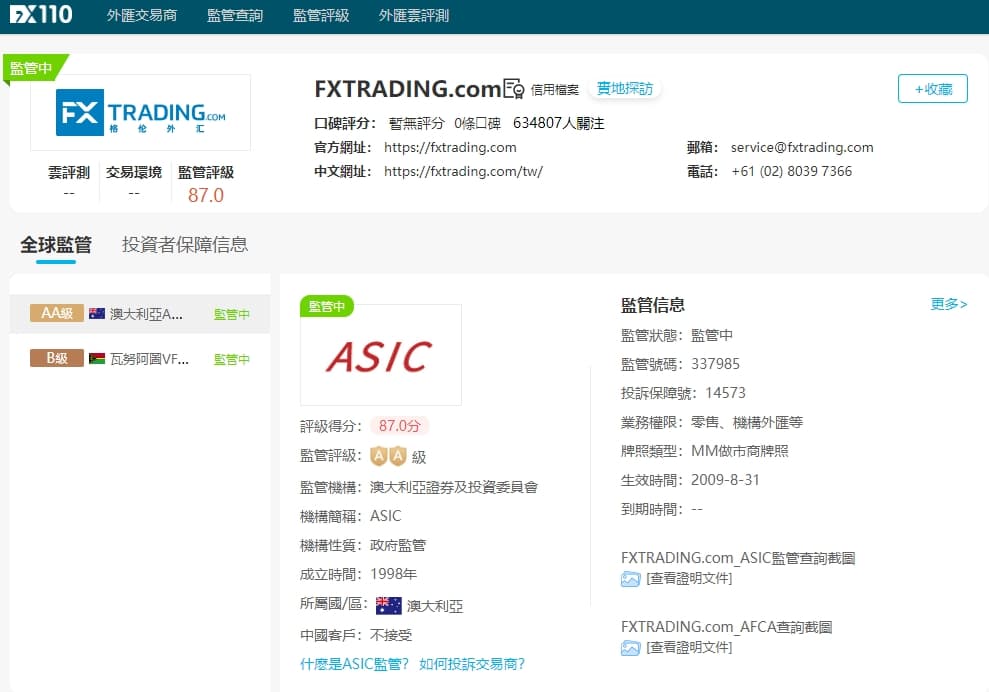Expand regulation details via the 更多> link
This screenshot has width=989, height=692.
pyautogui.click(x=948, y=304)
